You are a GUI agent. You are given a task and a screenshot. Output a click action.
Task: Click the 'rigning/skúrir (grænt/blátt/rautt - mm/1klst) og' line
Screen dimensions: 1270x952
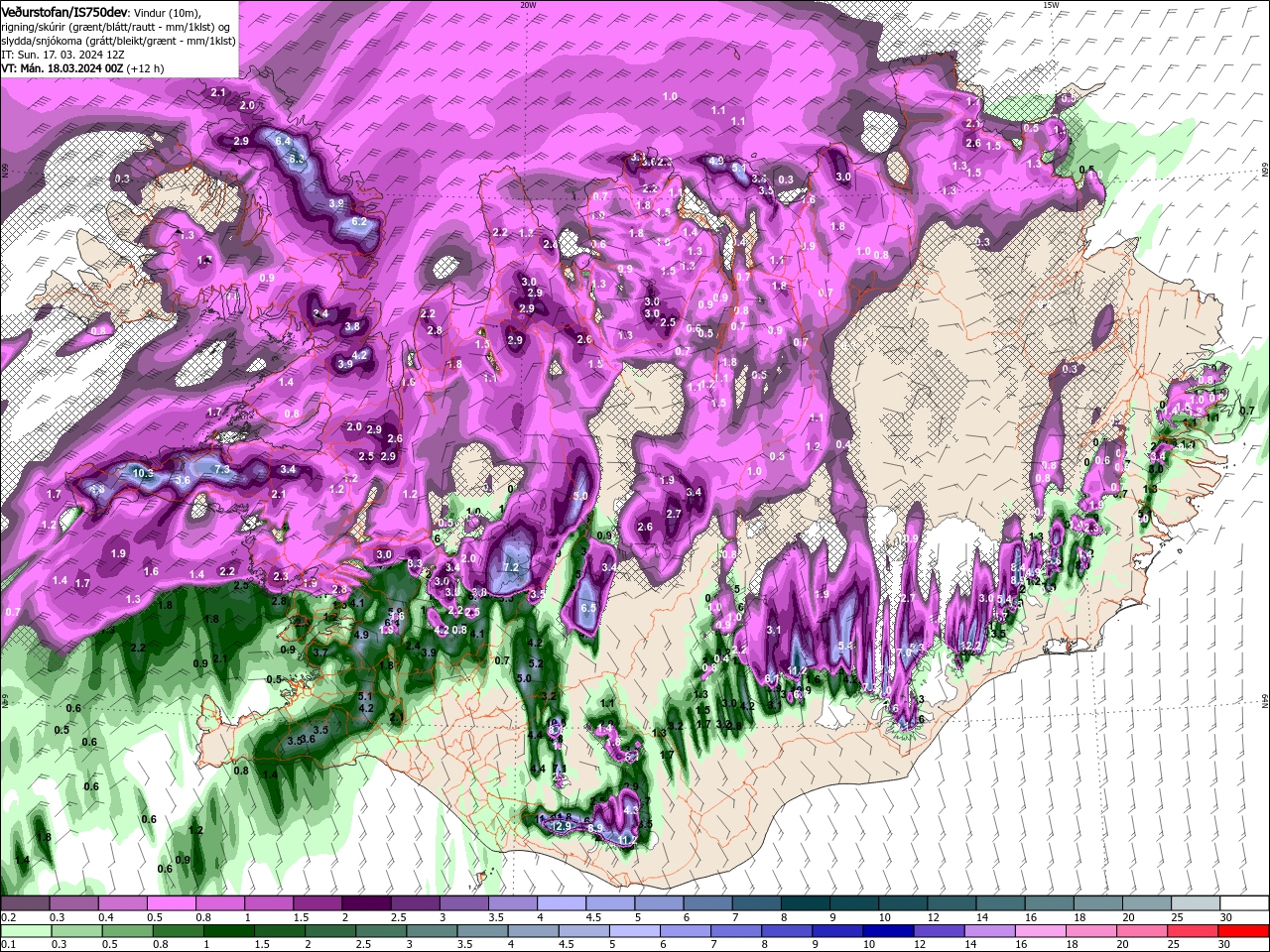(x=115, y=26)
